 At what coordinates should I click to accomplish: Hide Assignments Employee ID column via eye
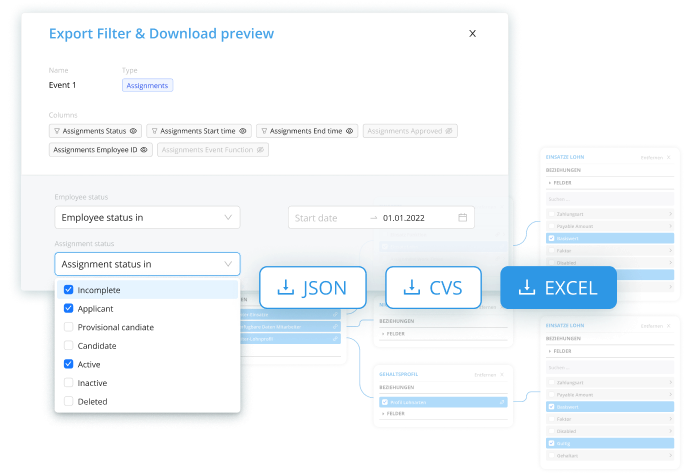144,150
